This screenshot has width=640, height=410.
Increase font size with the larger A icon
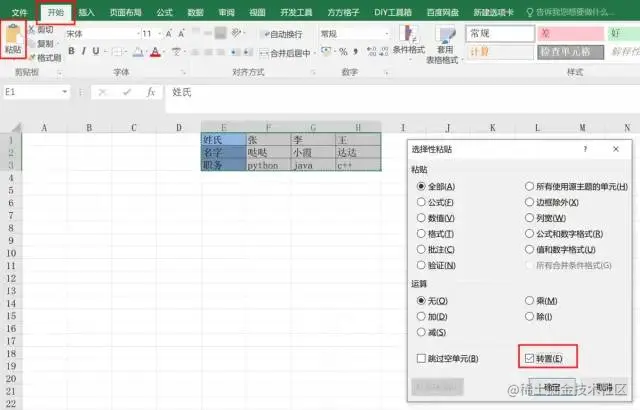[x=169, y=33]
